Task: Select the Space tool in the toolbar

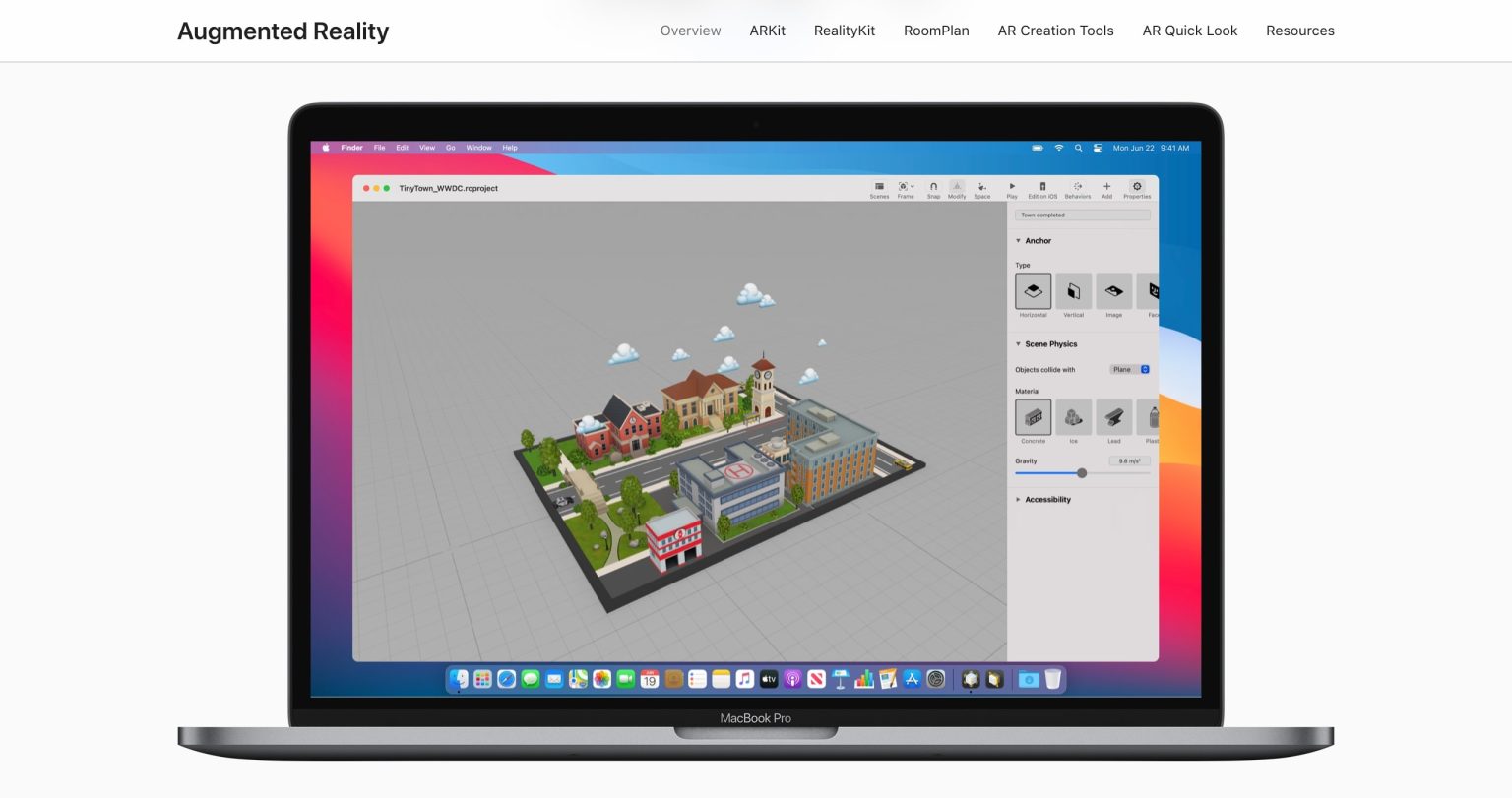Action: (x=982, y=187)
